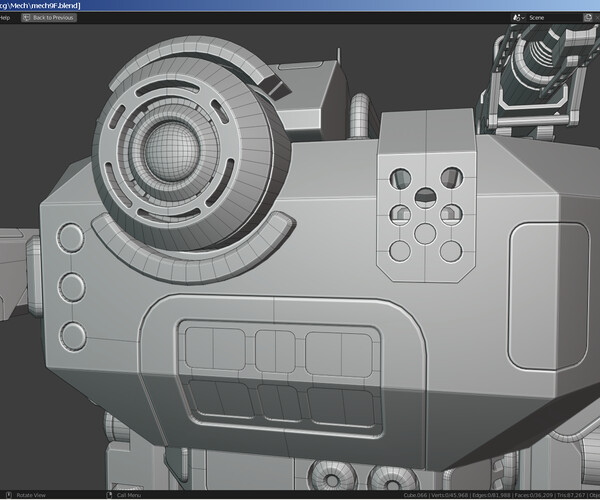Open the Help menu
Image resolution: width=600 pixels, height=500 pixels.
[x=5, y=18]
